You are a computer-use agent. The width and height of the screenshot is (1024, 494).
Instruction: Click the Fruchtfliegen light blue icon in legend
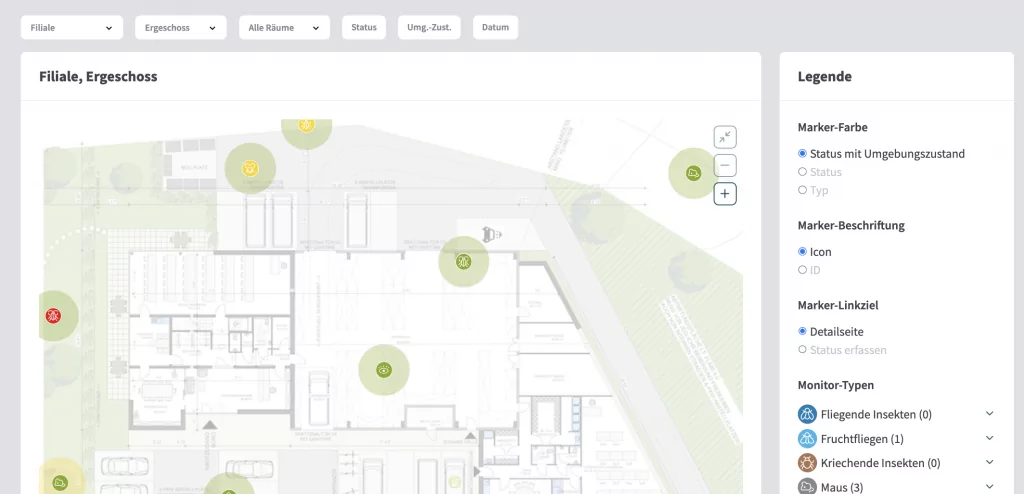(x=807, y=439)
